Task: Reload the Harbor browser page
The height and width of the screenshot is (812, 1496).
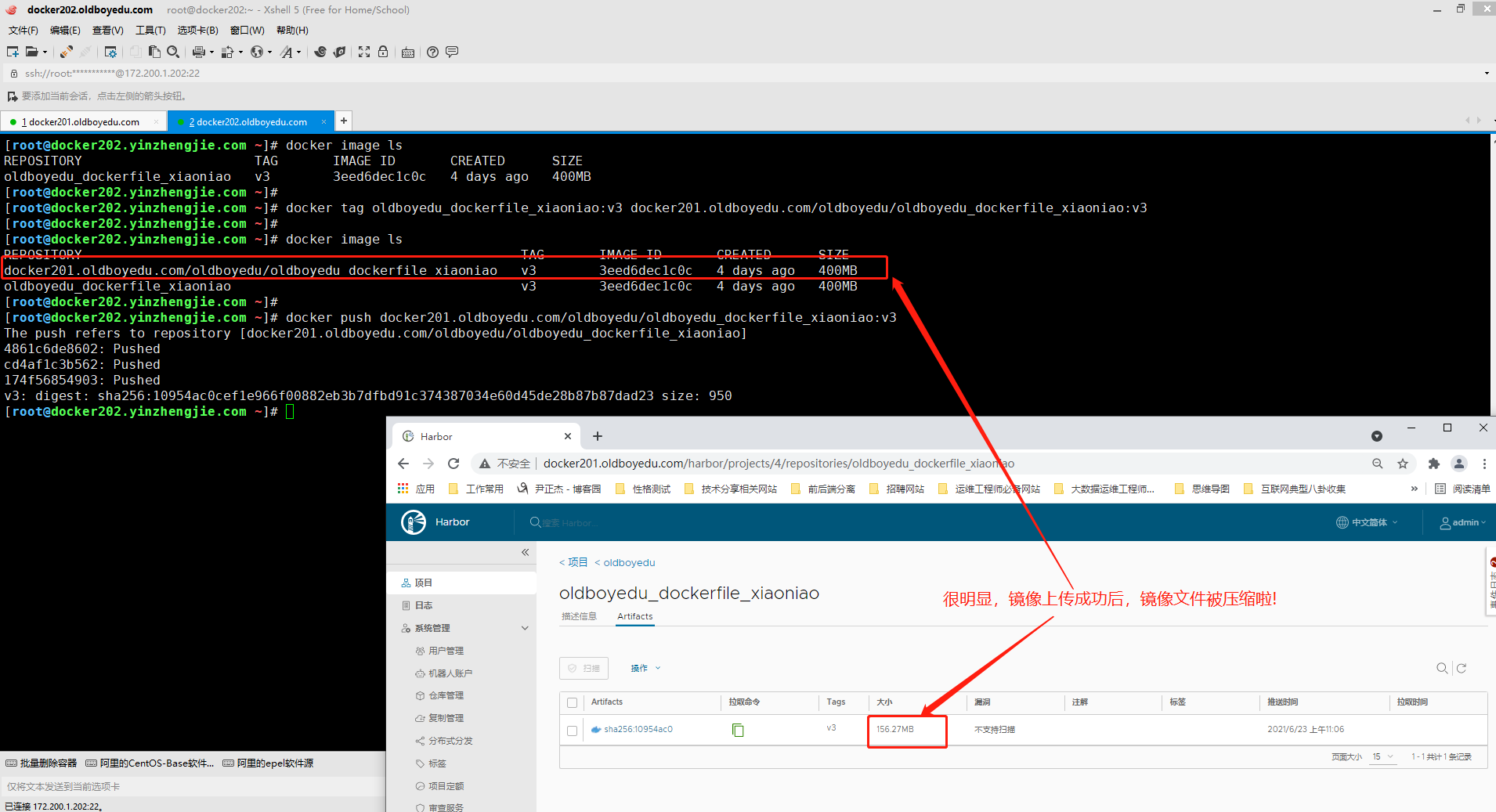Action: pyautogui.click(x=453, y=464)
